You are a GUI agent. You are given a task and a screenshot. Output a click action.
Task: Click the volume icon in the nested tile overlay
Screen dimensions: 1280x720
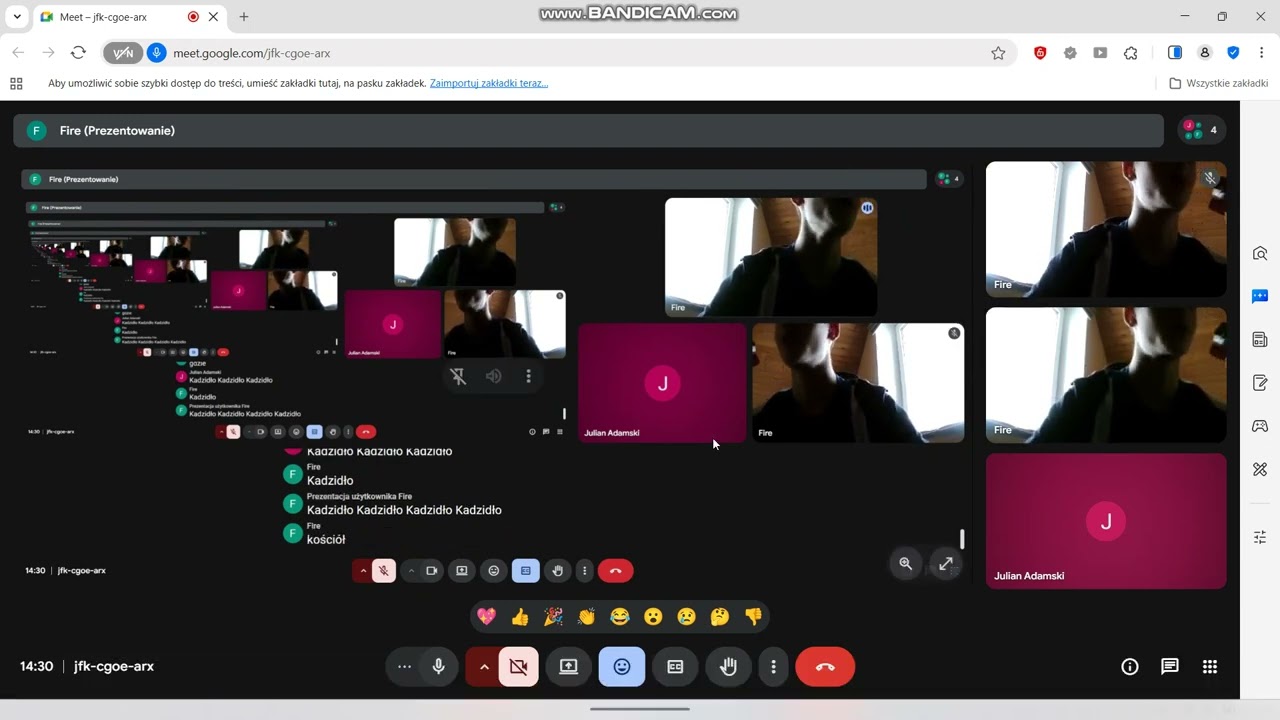[x=493, y=376]
